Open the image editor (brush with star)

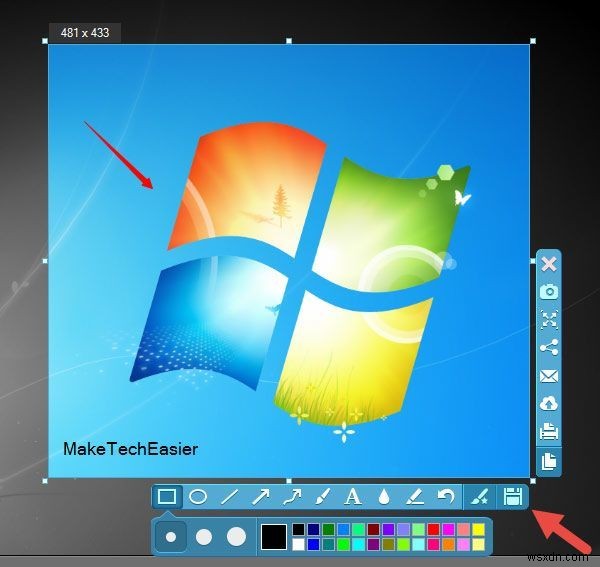pyautogui.click(x=480, y=497)
